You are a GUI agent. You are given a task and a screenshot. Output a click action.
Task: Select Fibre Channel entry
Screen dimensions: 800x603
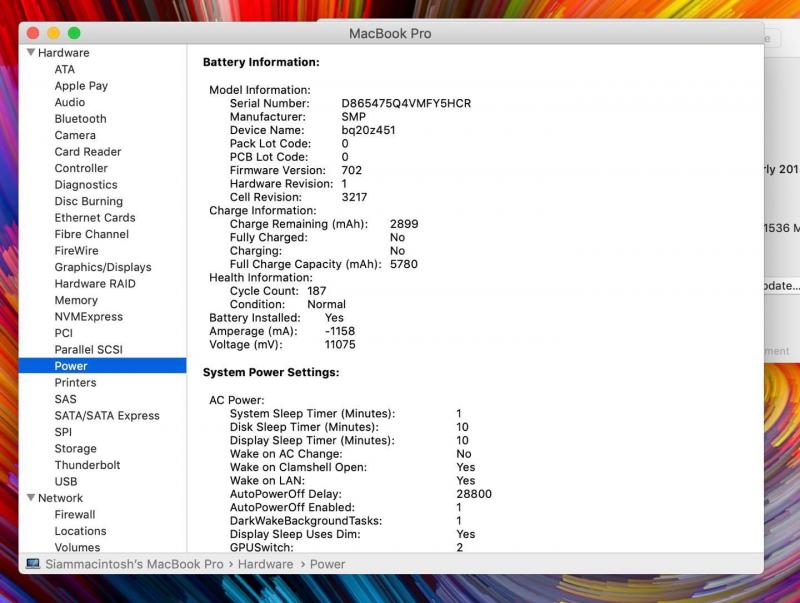click(x=92, y=234)
